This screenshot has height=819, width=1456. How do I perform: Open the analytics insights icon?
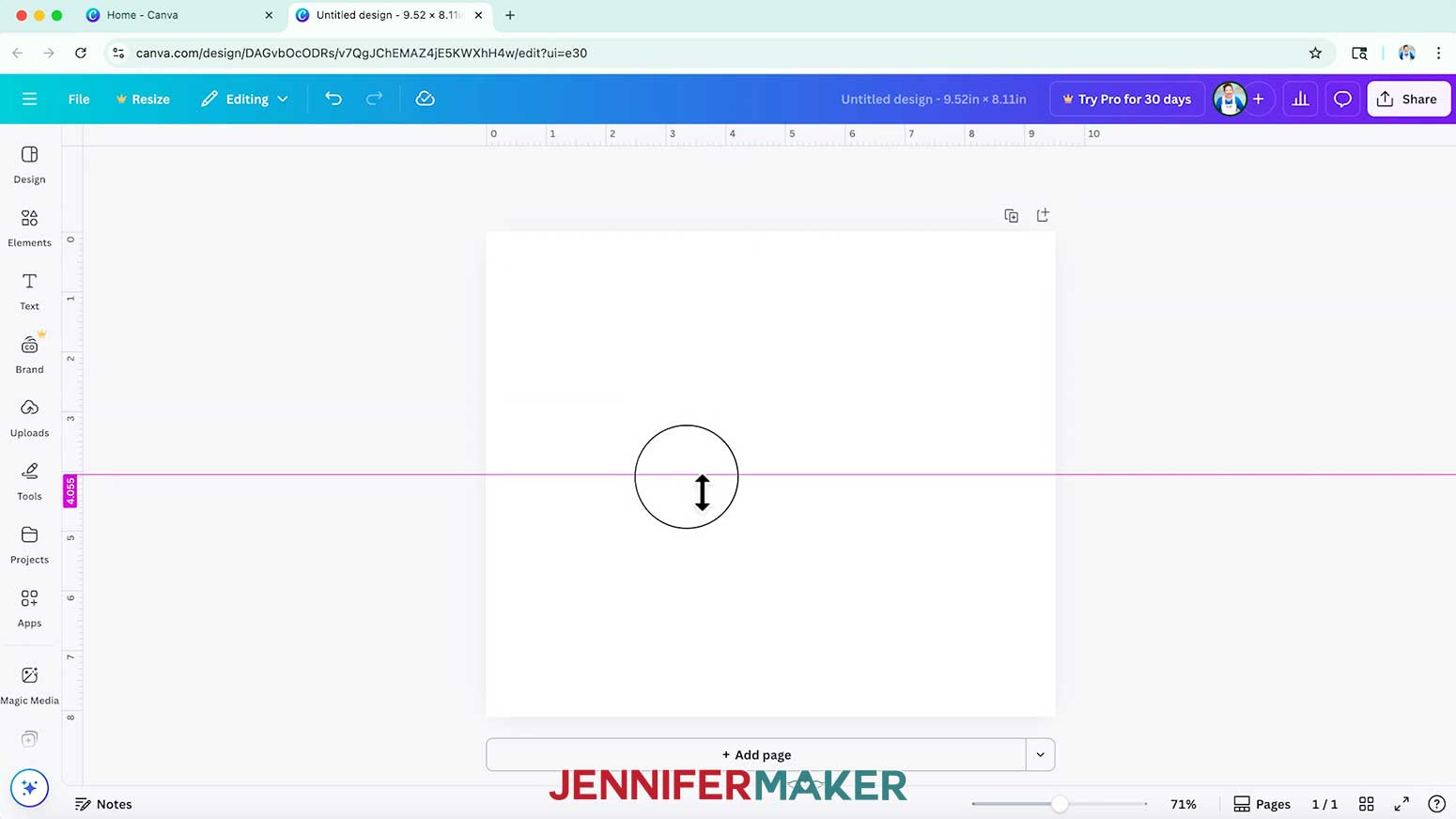(x=1300, y=99)
